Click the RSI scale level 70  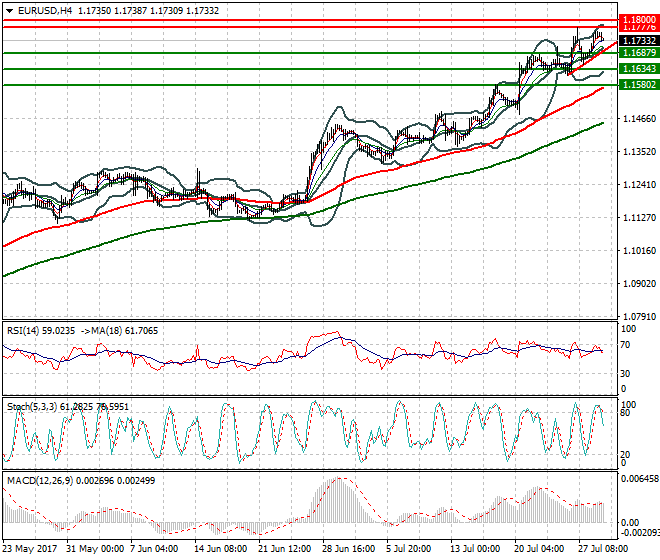(625, 345)
